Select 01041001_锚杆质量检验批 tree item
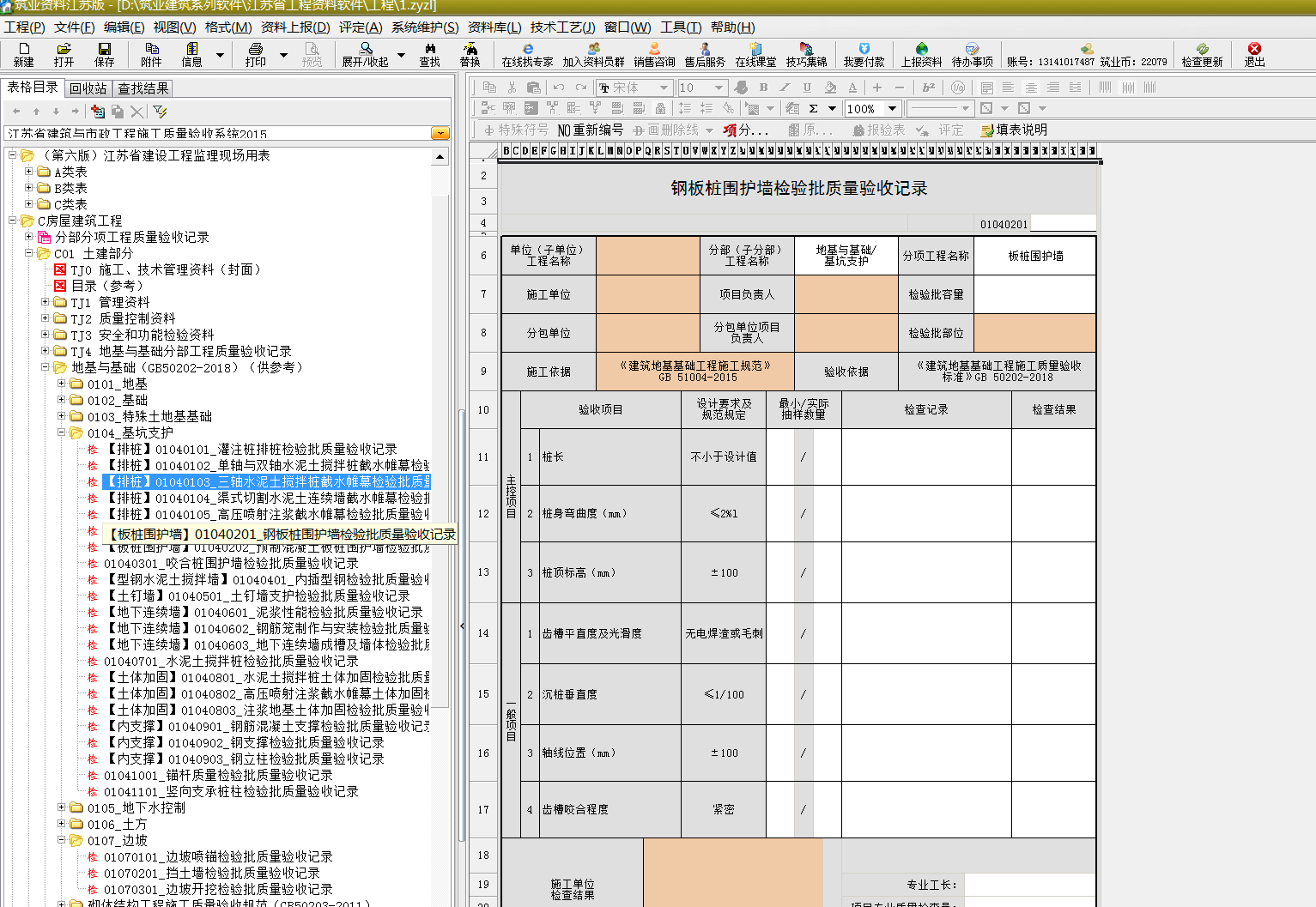This screenshot has height=907, width=1316. (218, 775)
